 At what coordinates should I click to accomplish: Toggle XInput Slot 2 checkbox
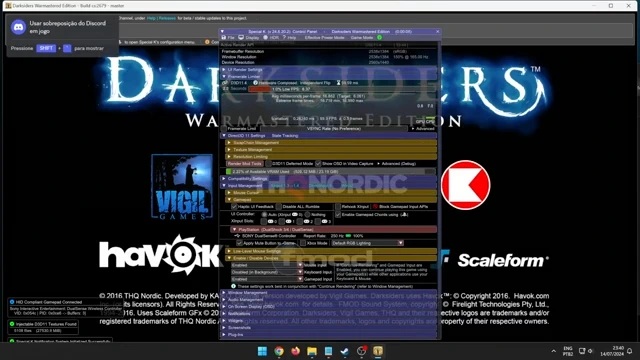300,221
